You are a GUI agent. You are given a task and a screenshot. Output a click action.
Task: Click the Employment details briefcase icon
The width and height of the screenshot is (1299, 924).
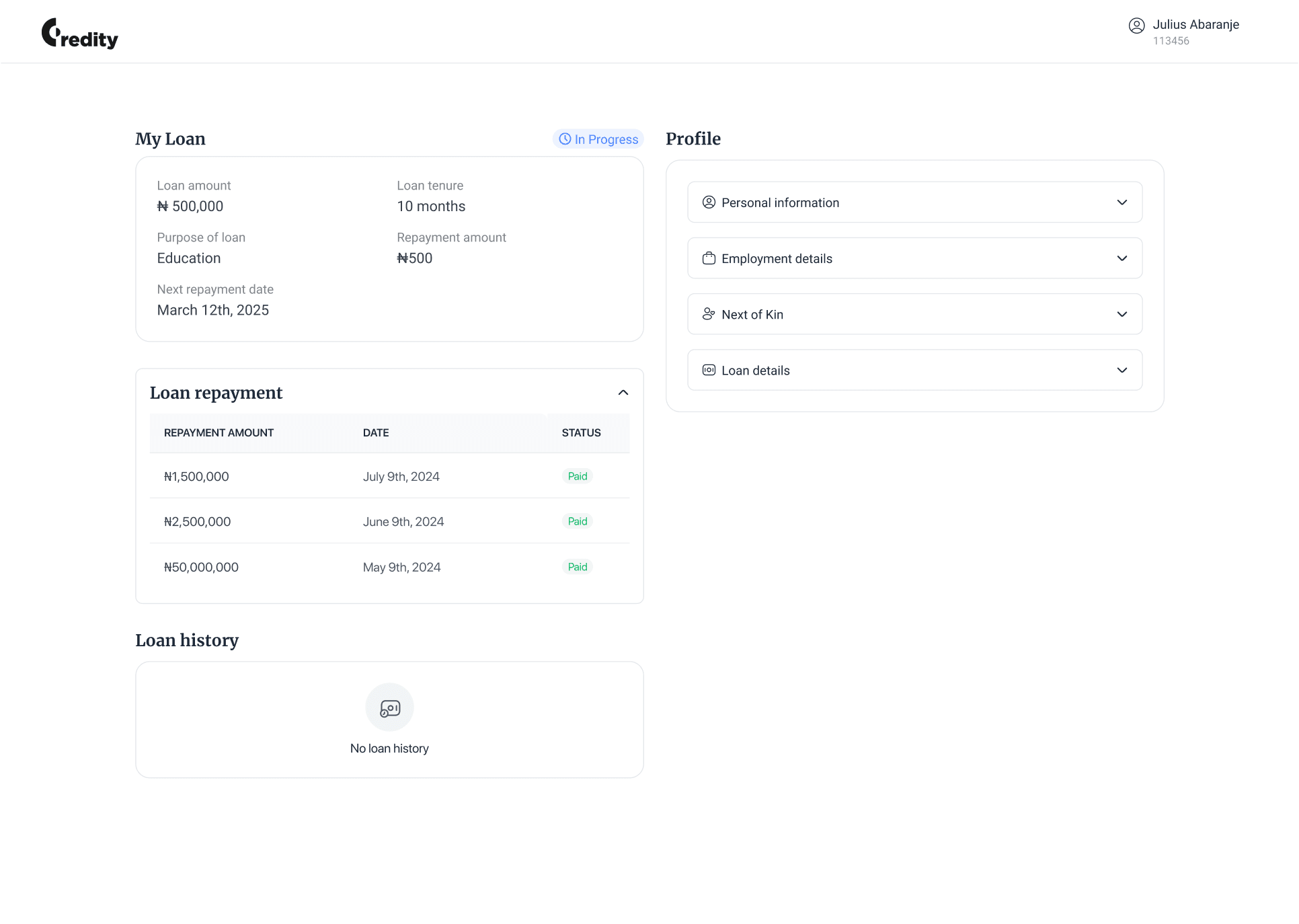pos(709,258)
